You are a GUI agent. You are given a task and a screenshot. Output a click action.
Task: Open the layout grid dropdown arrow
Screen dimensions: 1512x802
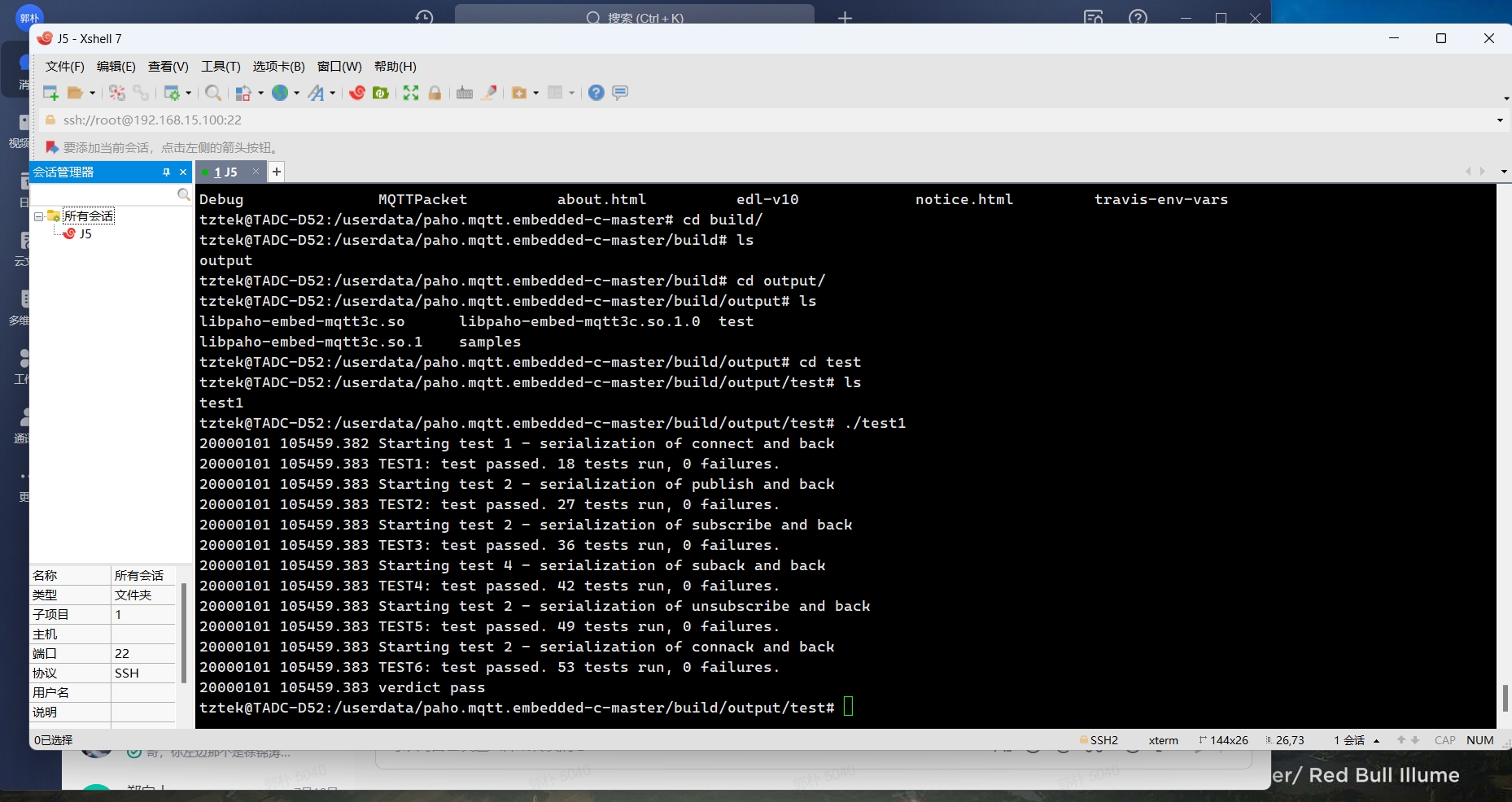[x=571, y=93]
